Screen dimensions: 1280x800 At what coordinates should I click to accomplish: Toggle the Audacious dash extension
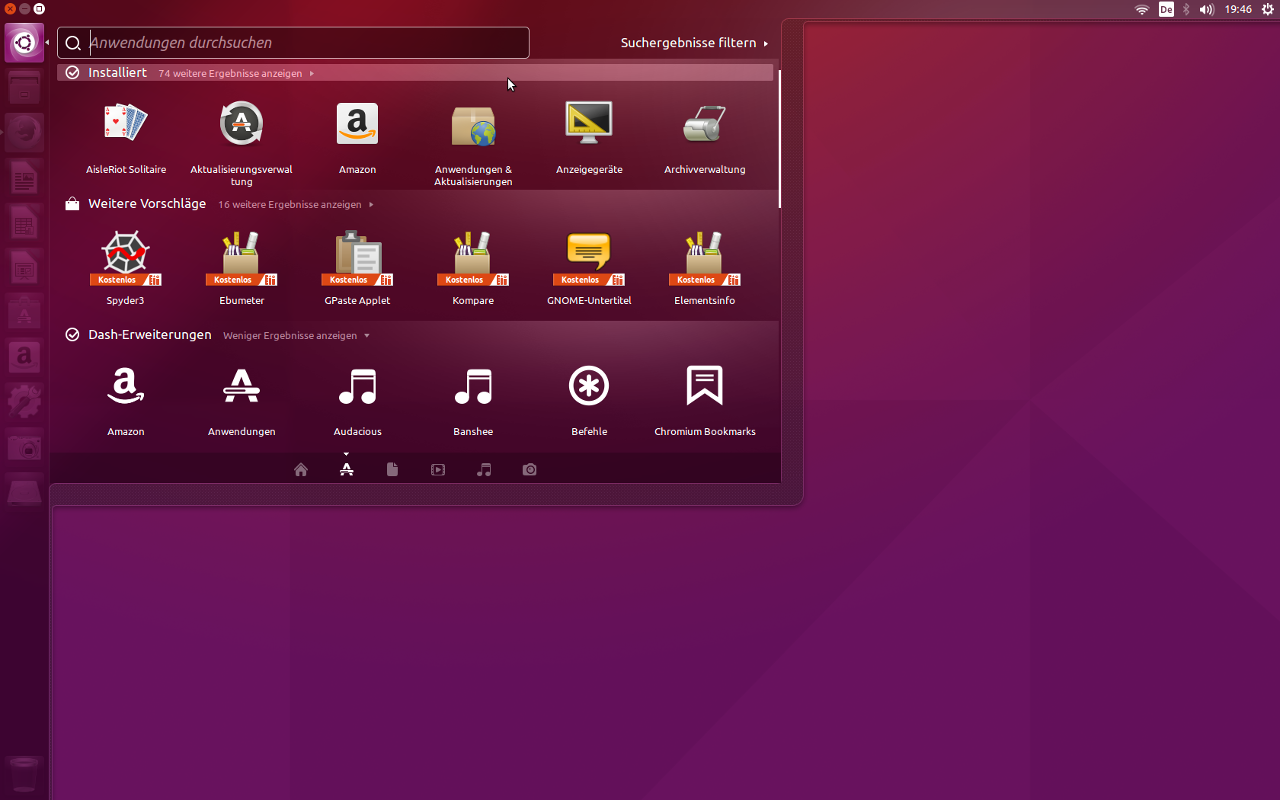[357, 399]
